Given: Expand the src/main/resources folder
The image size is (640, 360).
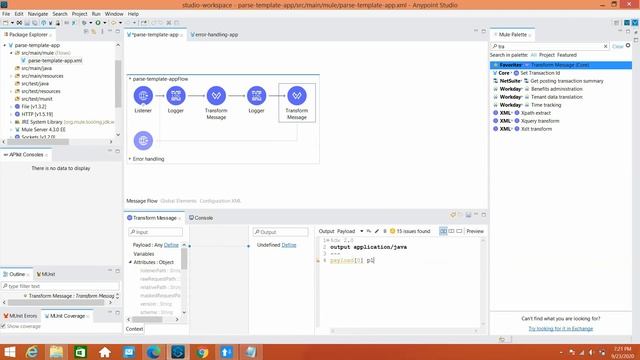Looking at the screenshot, I should 11,76.
